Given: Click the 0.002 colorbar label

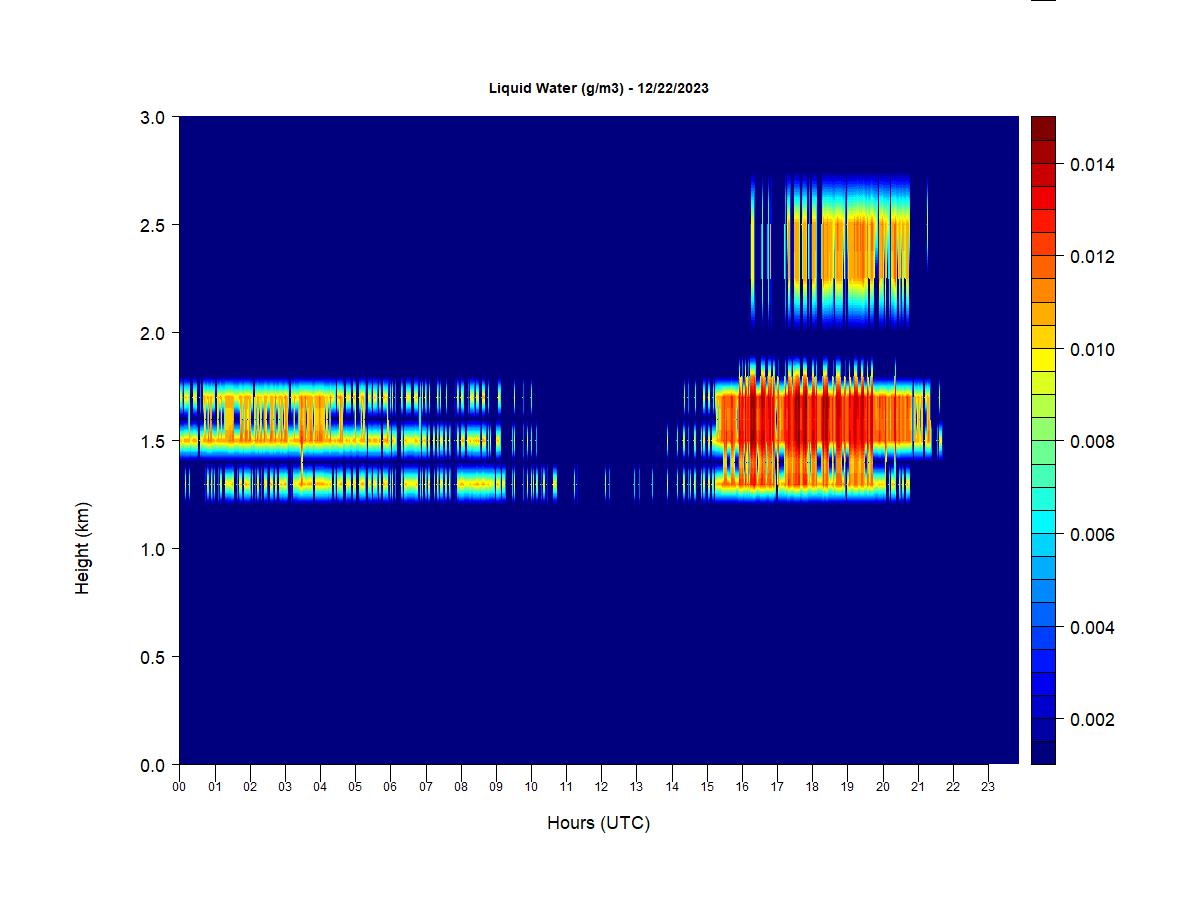Looking at the screenshot, I should [x=1090, y=720].
